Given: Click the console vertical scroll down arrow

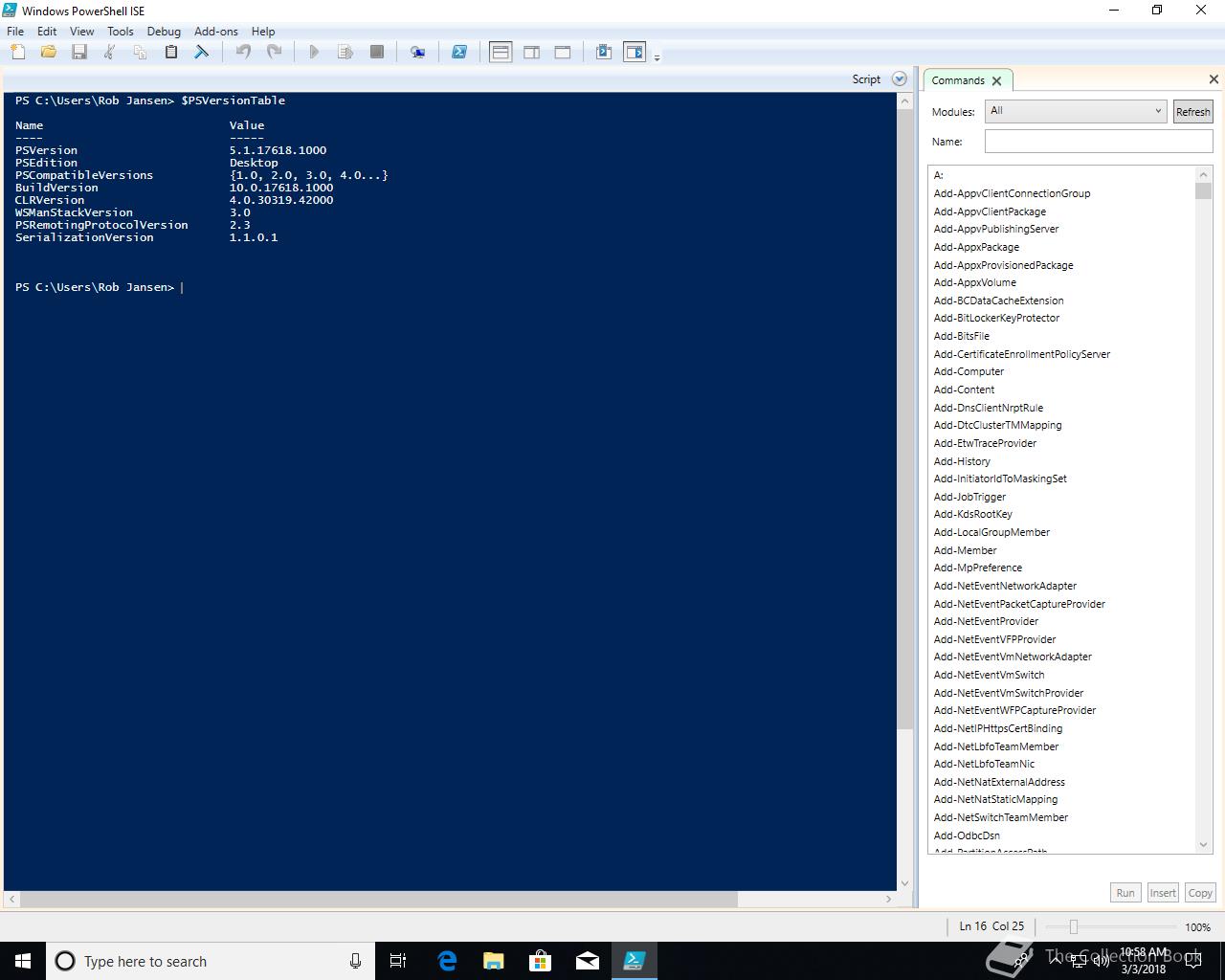Looking at the screenshot, I should coord(904,883).
